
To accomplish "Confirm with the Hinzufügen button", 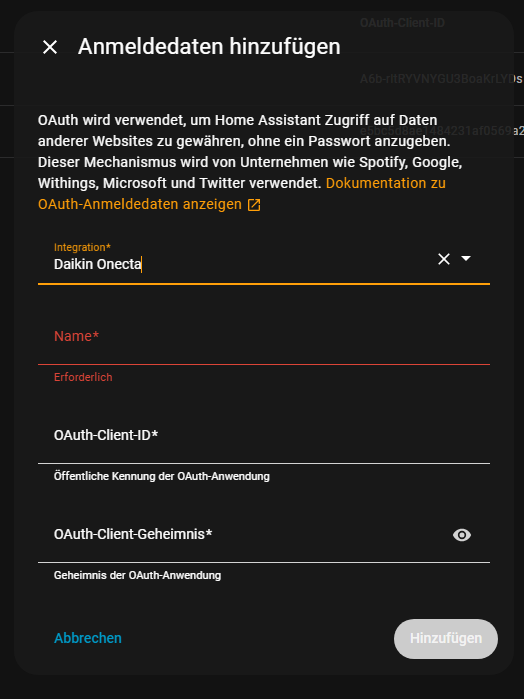I will [446, 639].
